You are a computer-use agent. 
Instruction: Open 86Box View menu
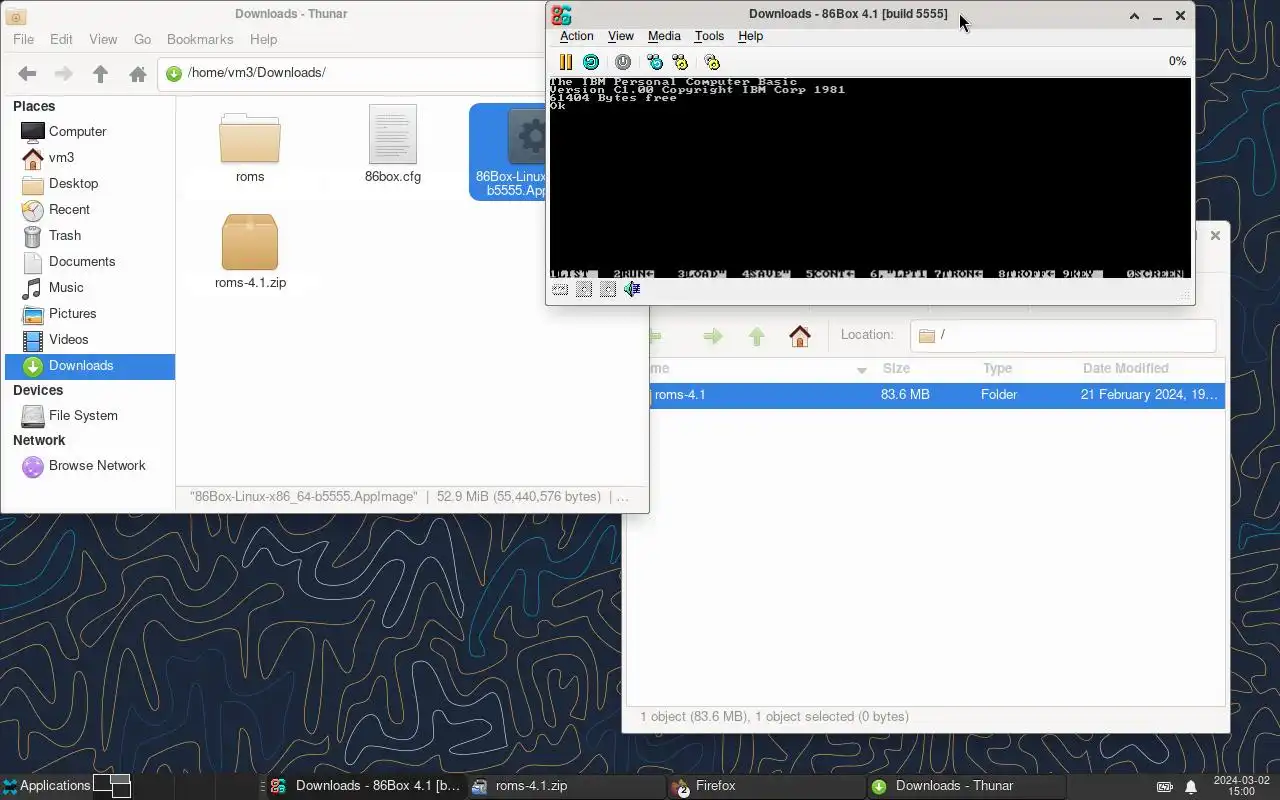[620, 36]
